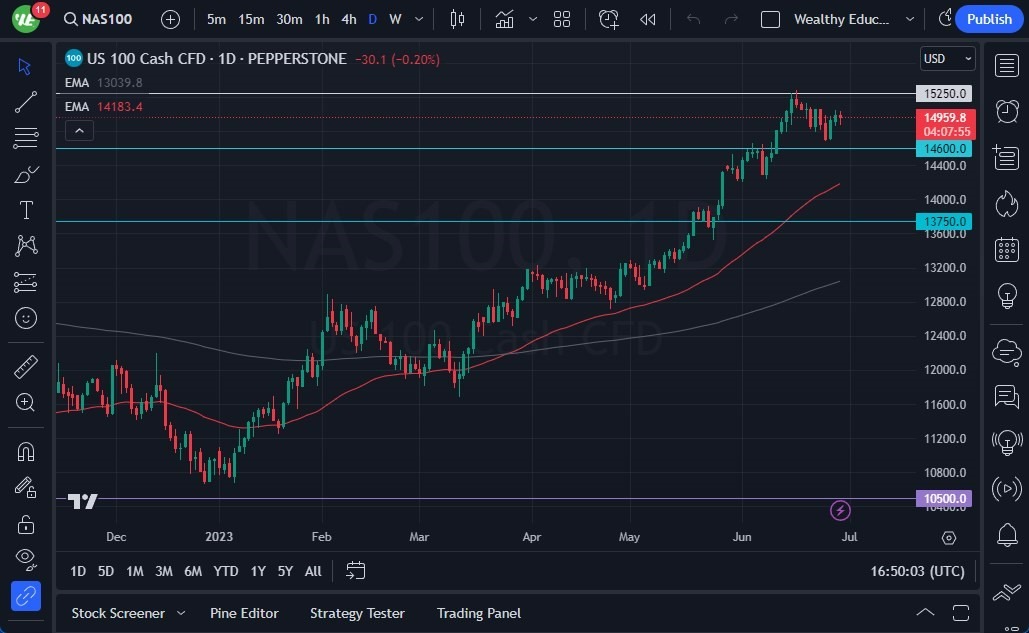Lock all drawings on the chart
This screenshot has height=633, width=1029.
[x=26, y=523]
